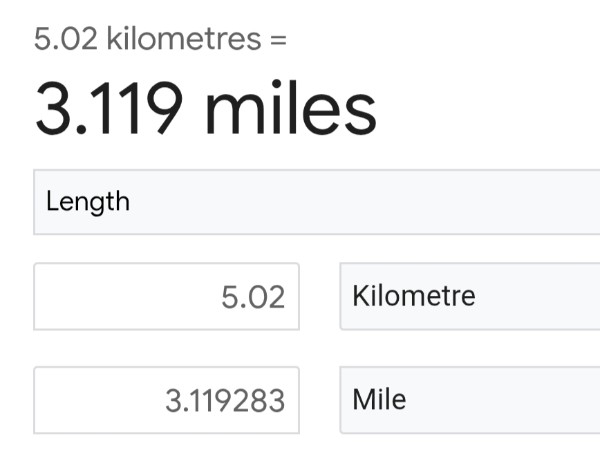Change the source unit from Kilometre
The width and height of the screenshot is (600, 450).
coord(470,296)
